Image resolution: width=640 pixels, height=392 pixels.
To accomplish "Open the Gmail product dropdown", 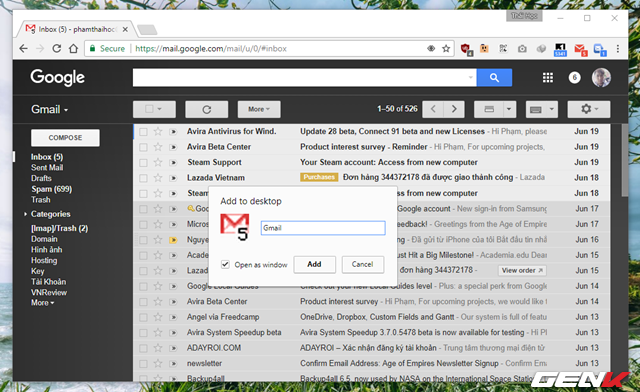I will 50,109.
